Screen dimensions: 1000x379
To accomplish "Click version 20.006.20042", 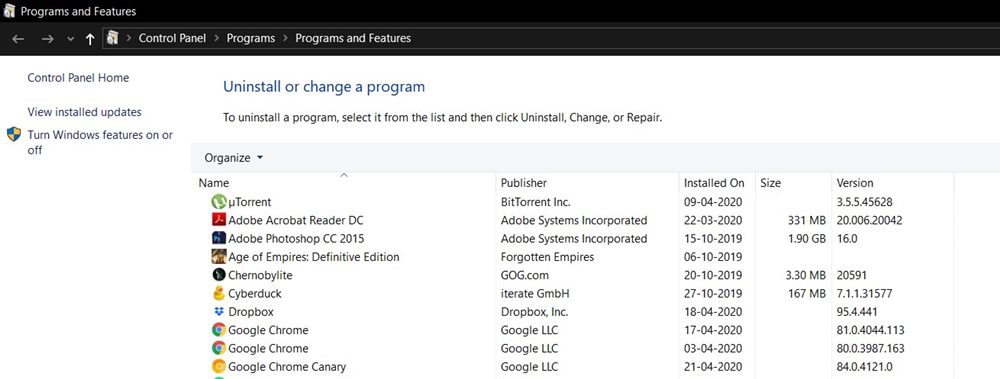I will [869, 220].
